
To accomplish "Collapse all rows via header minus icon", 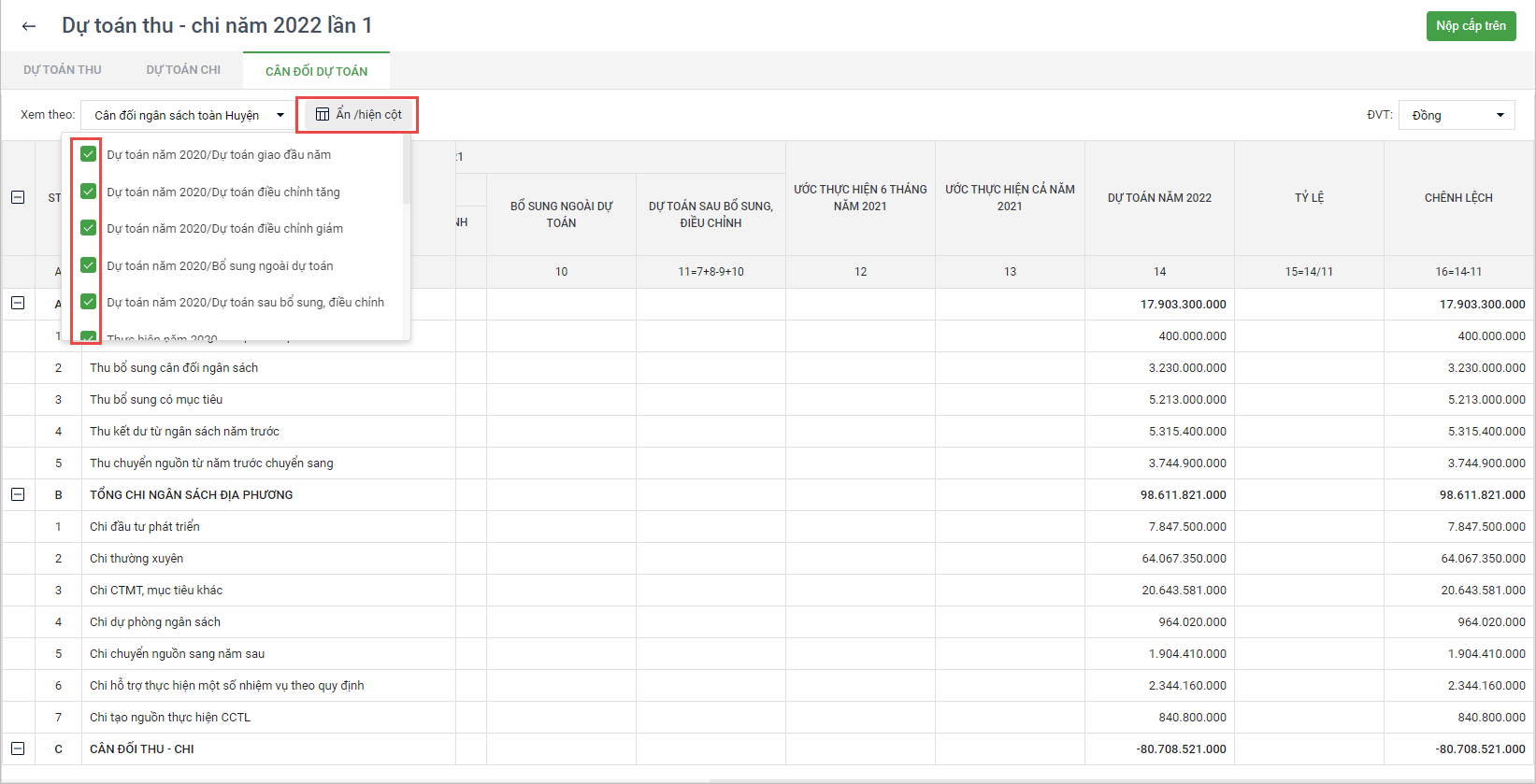I will 18,197.
